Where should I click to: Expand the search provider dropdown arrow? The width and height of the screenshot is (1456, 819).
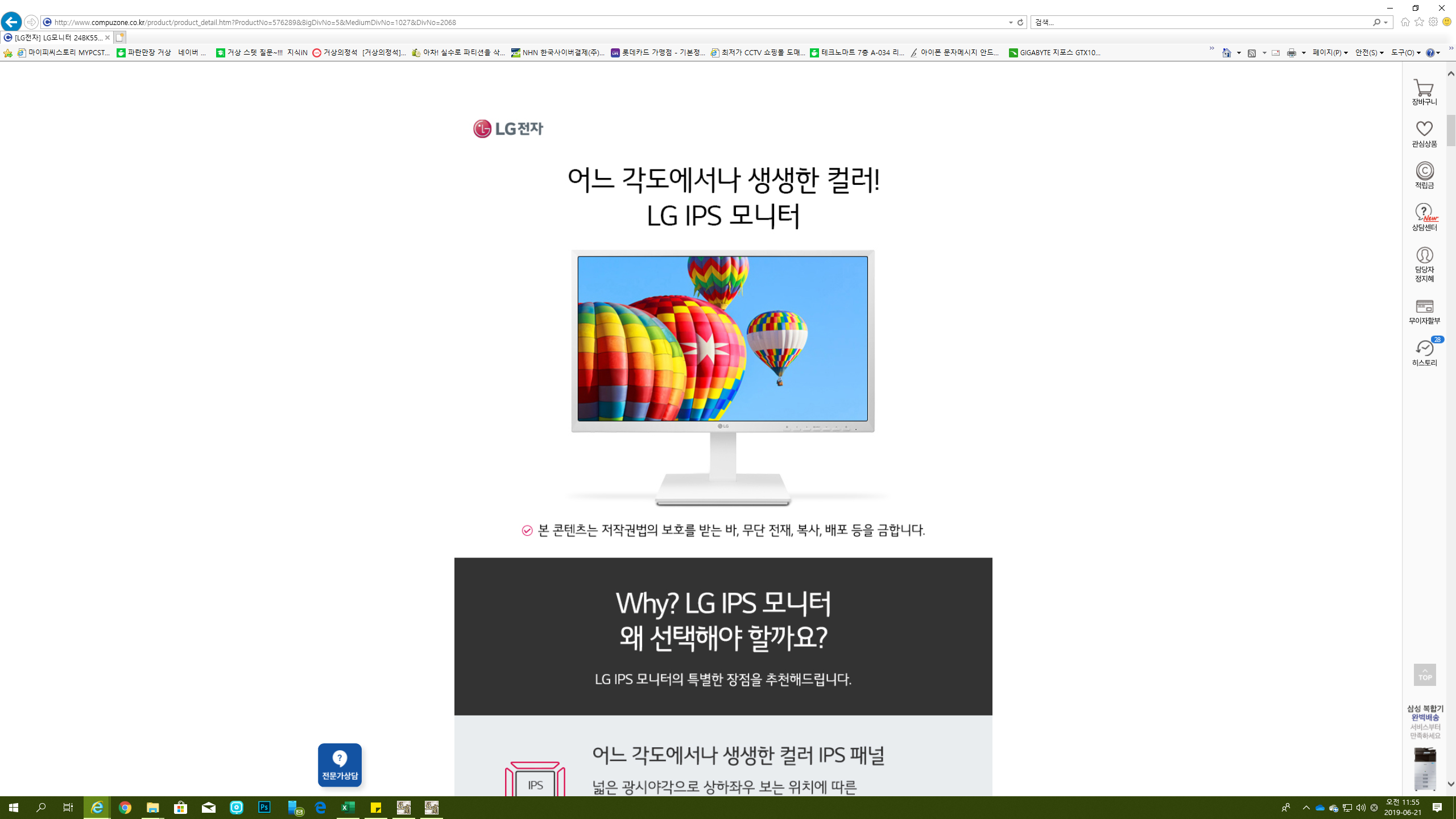point(1386,22)
